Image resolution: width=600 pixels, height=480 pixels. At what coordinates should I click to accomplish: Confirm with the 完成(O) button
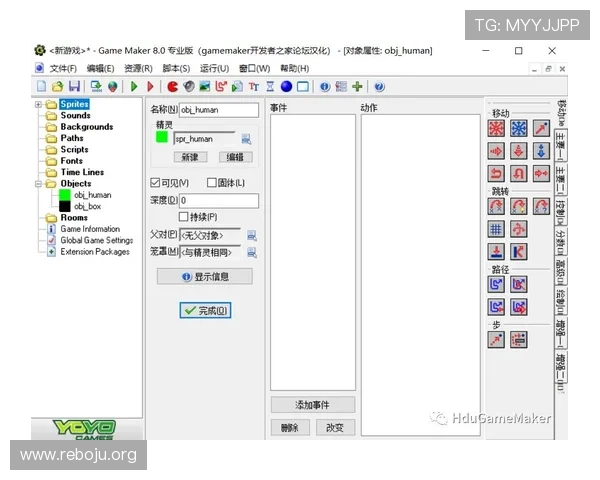205,310
